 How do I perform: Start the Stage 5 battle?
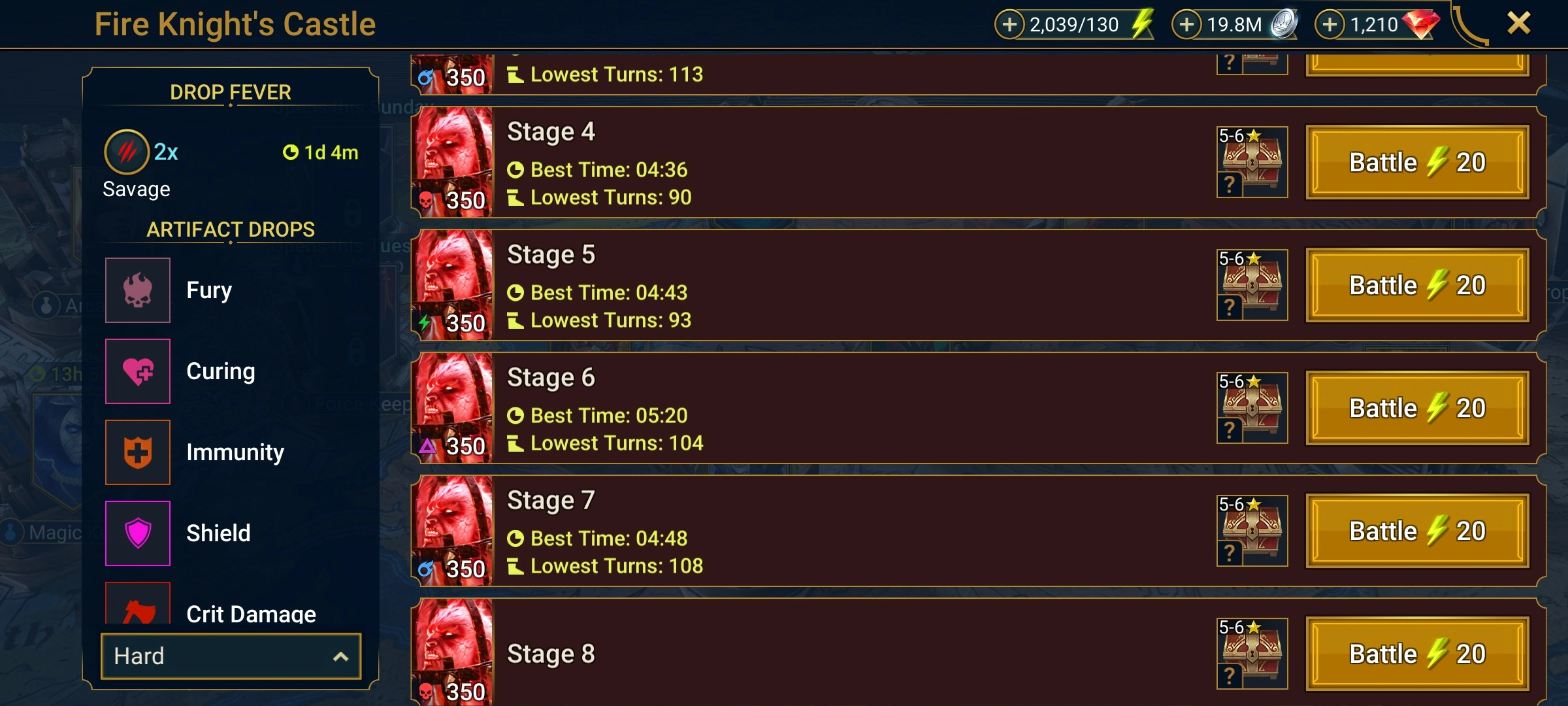click(1418, 285)
